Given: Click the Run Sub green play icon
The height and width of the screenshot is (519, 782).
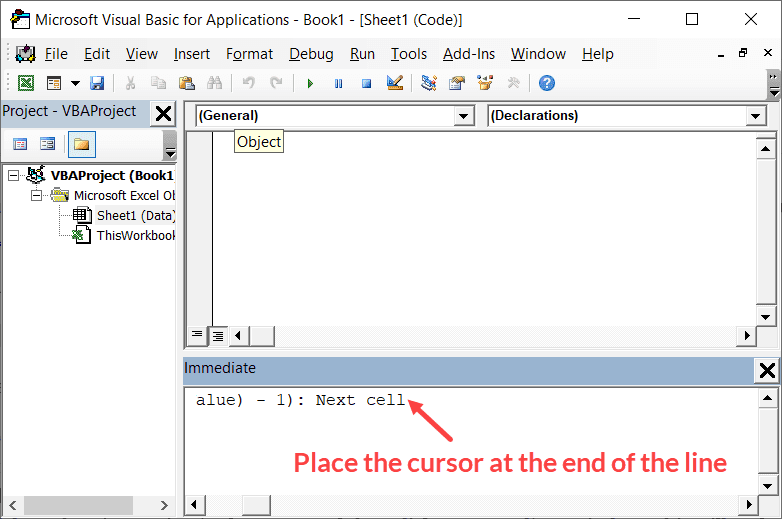Looking at the screenshot, I should click(x=310, y=83).
